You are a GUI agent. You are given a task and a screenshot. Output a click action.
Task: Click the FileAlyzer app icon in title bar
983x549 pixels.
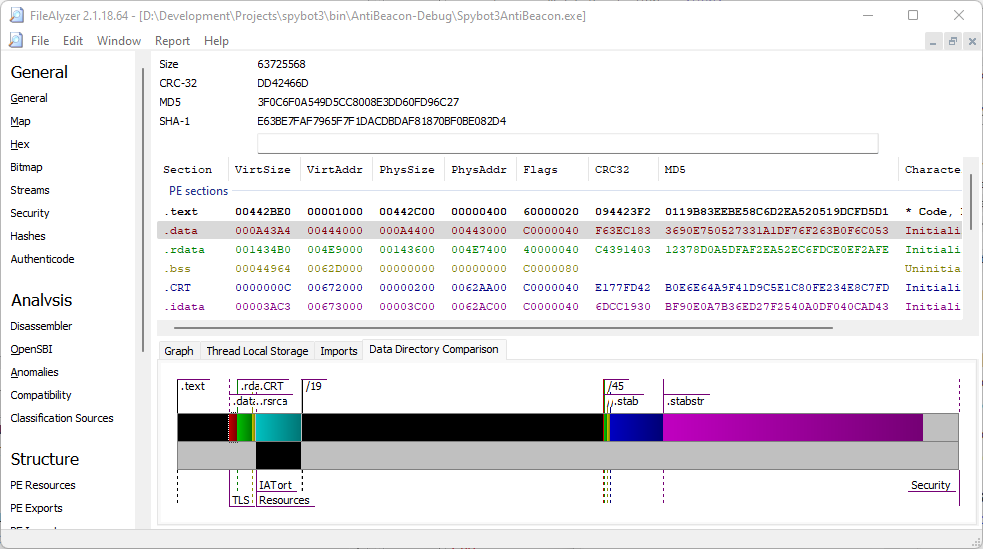16,15
